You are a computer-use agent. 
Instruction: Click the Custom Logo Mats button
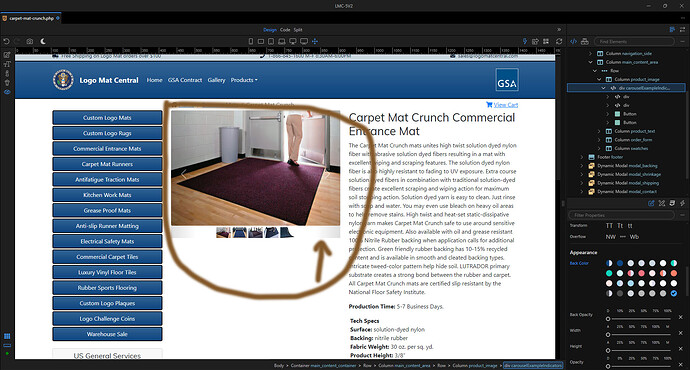pos(107,117)
